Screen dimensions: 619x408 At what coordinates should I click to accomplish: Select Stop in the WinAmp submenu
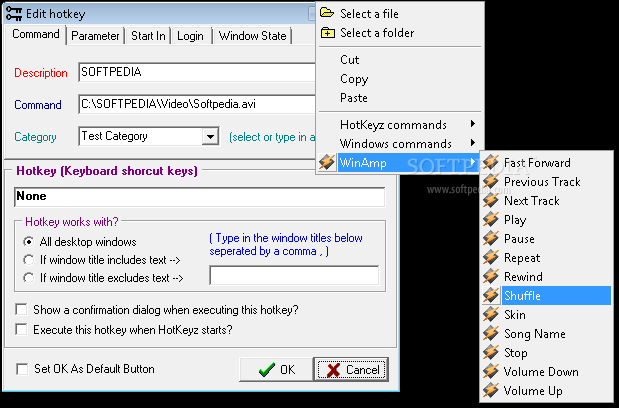[546, 353]
